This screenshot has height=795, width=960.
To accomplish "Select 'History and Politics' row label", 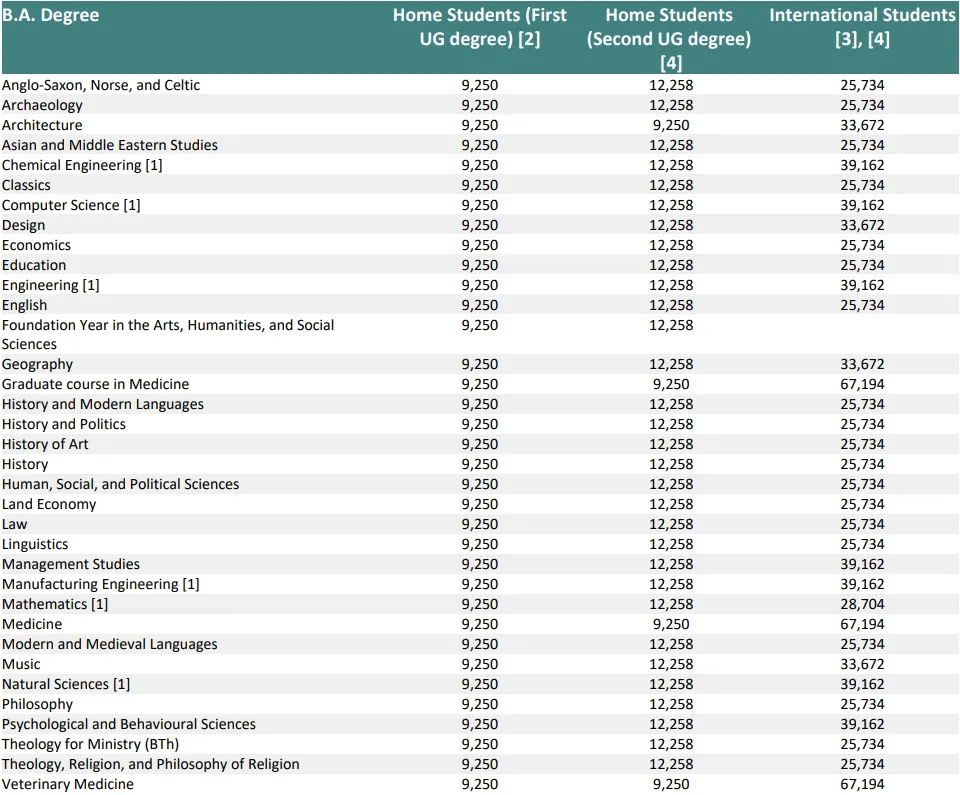I will (x=64, y=424).
